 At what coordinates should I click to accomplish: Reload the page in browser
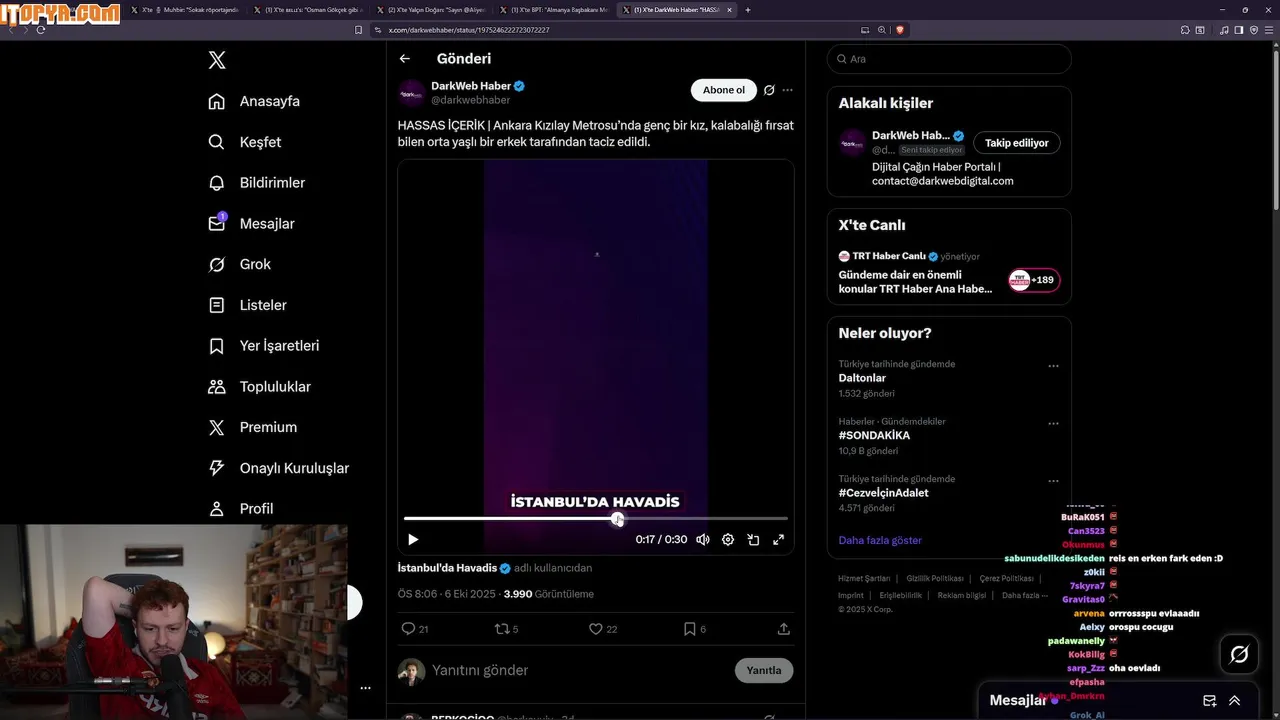point(41,30)
